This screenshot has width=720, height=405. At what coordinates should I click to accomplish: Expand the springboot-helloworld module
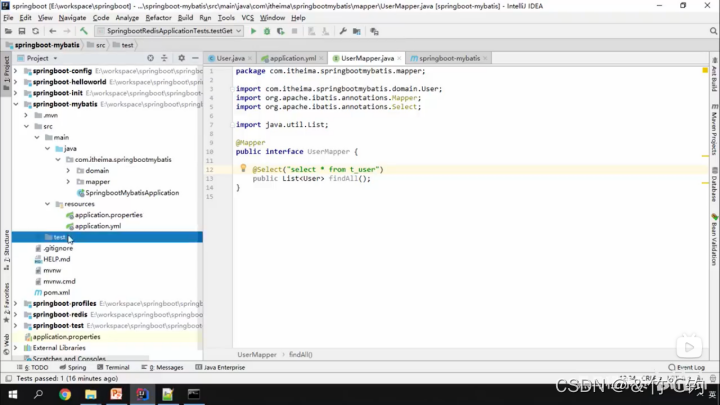tap(16, 82)
